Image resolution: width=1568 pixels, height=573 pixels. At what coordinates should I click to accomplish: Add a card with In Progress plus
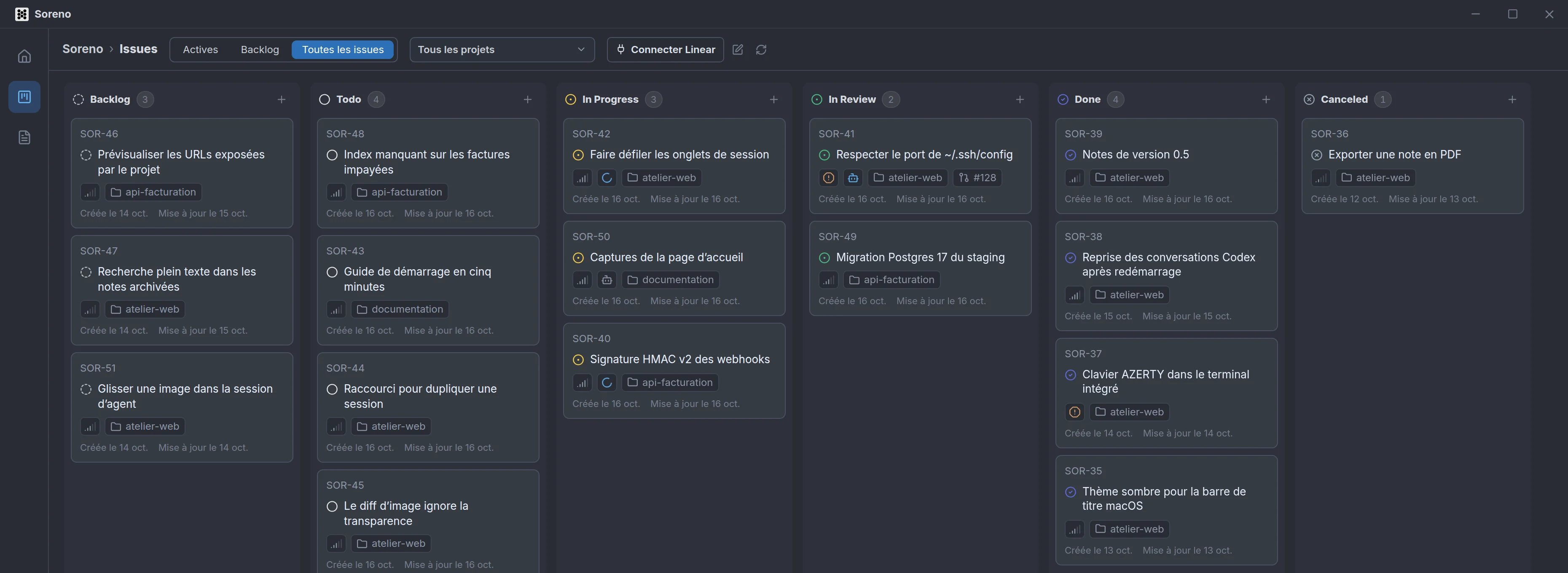click(x=773, y=100)
